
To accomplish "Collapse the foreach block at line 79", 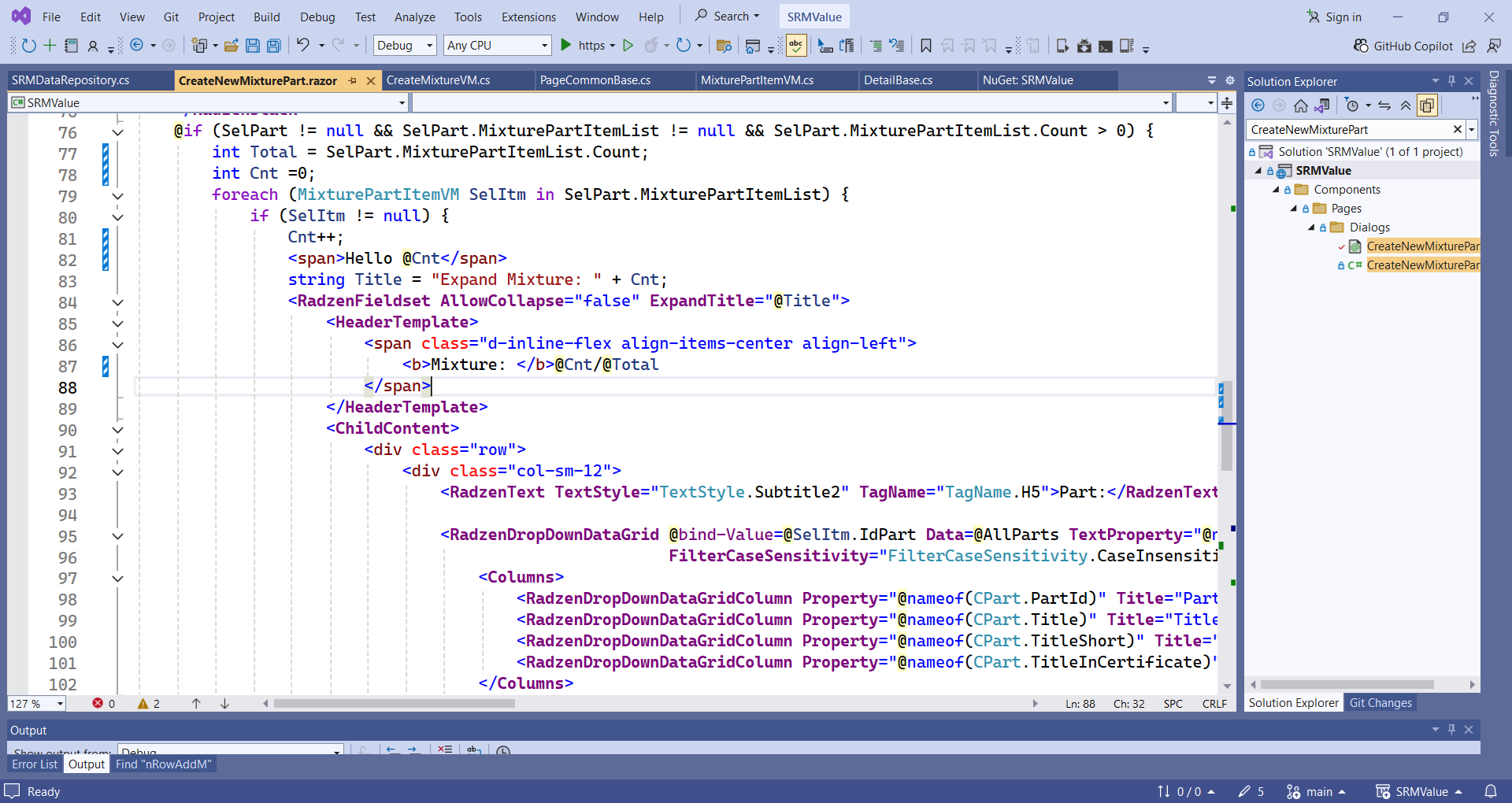I will click(x=117, y=196).
